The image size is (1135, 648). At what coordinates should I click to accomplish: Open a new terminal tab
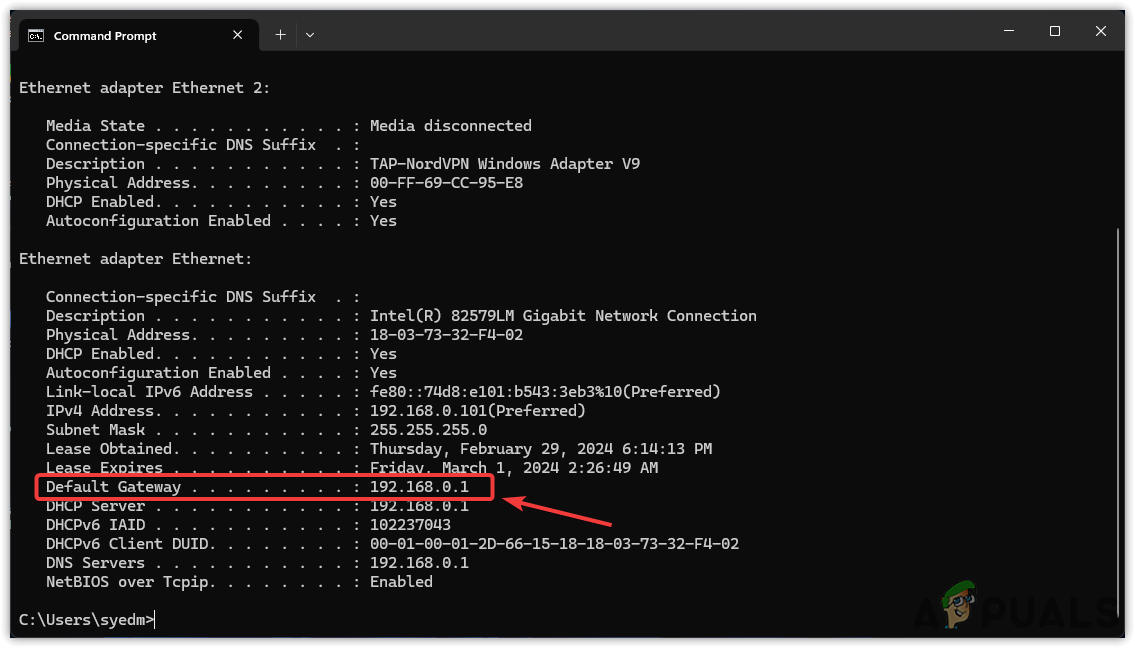(x=281, y=35)
